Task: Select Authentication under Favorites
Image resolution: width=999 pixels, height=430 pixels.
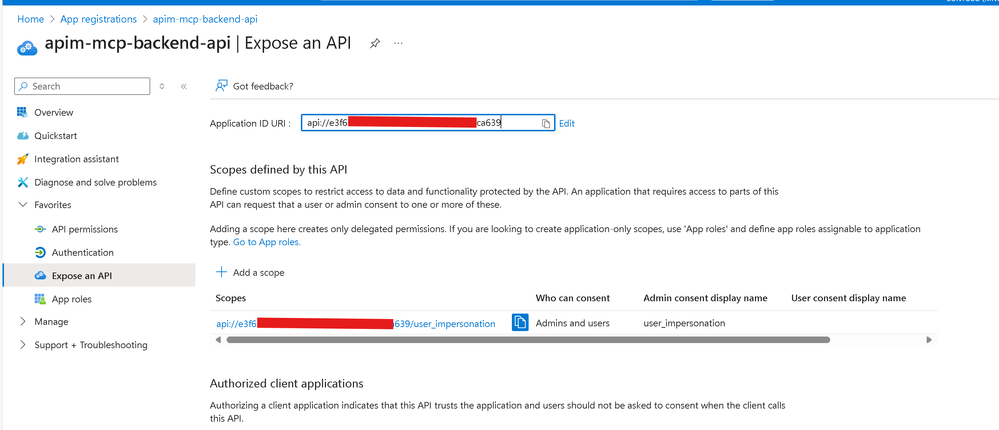Action: pos(83,252)
